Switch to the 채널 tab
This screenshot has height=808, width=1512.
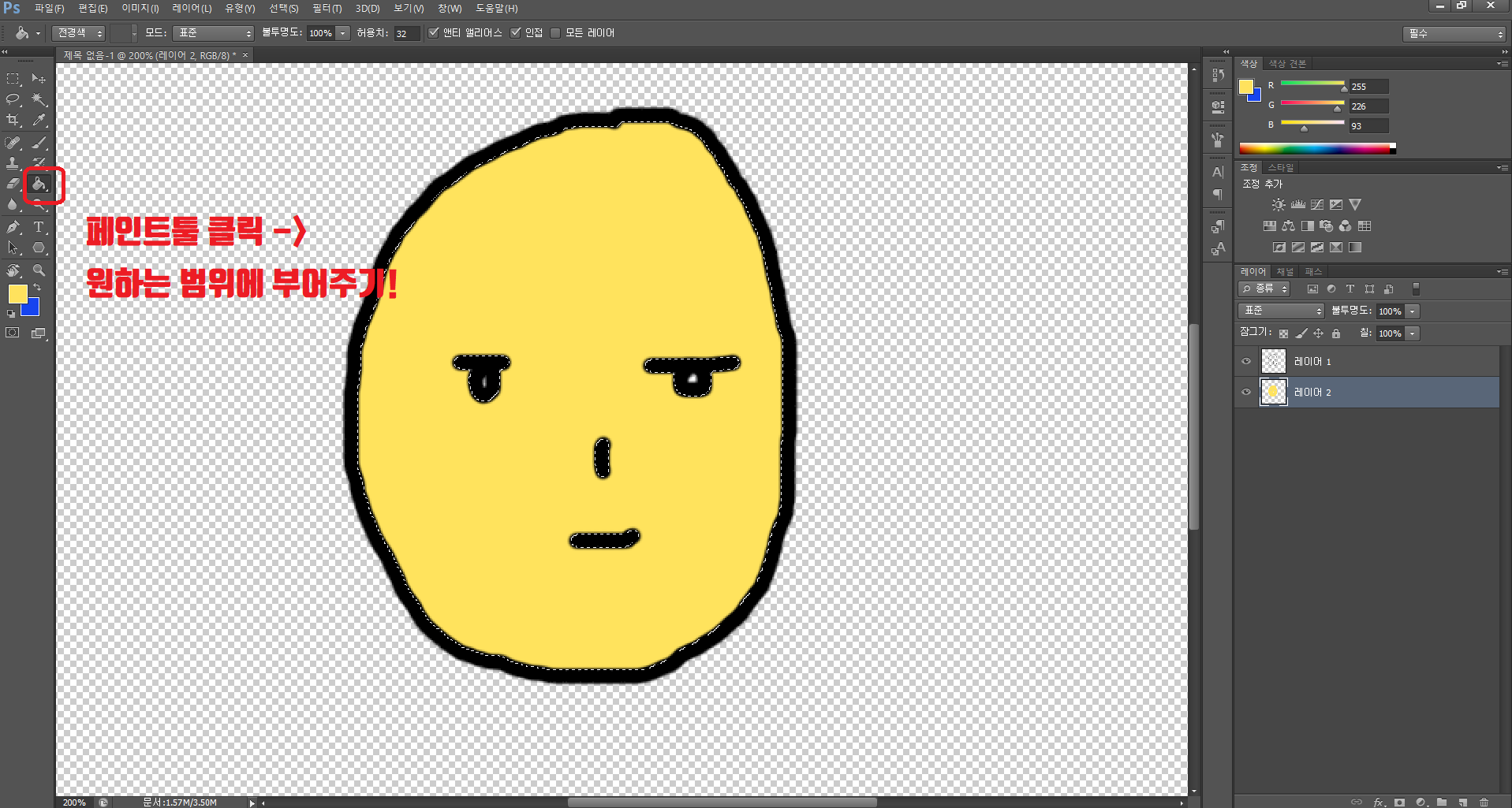click(x=1285, y=271)
